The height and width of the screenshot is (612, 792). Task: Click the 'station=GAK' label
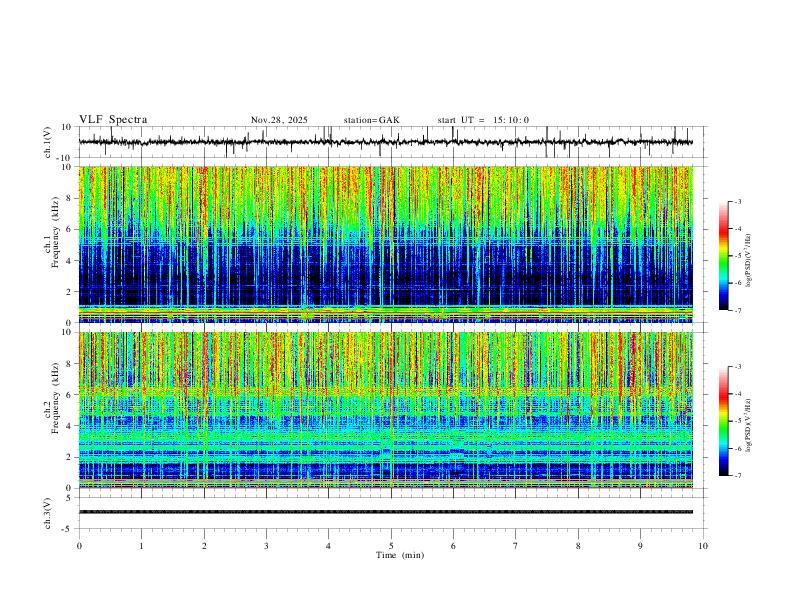tap(371, 120)
